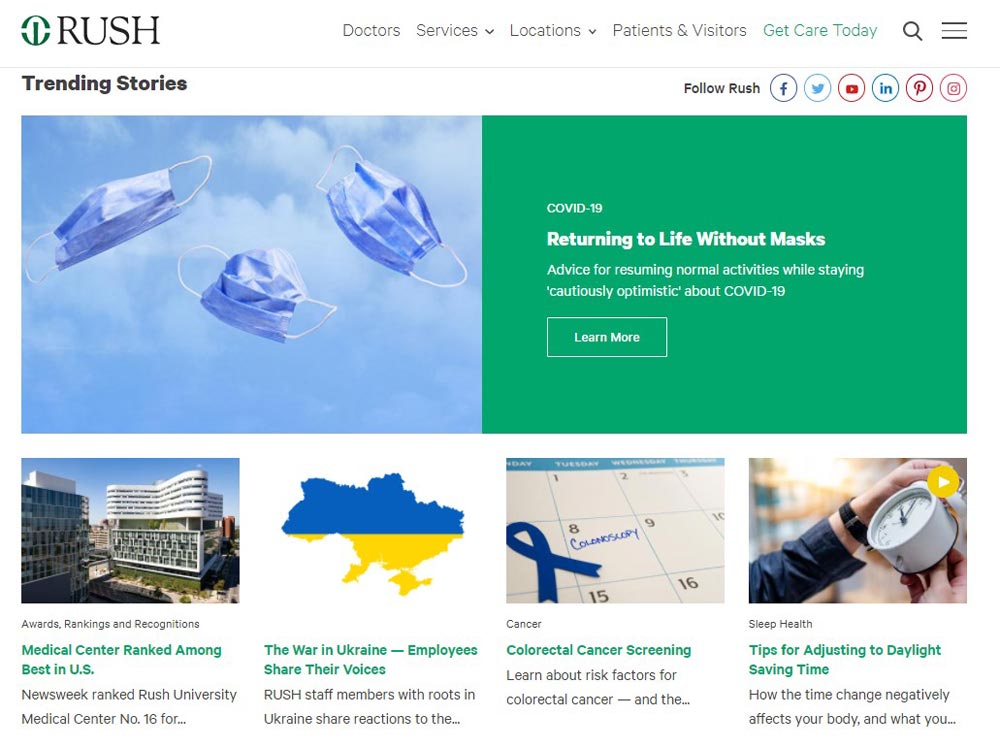Screen dimensions: 1000x748
Task: Expand the Locations dropdown
Action: click(553, 31)
